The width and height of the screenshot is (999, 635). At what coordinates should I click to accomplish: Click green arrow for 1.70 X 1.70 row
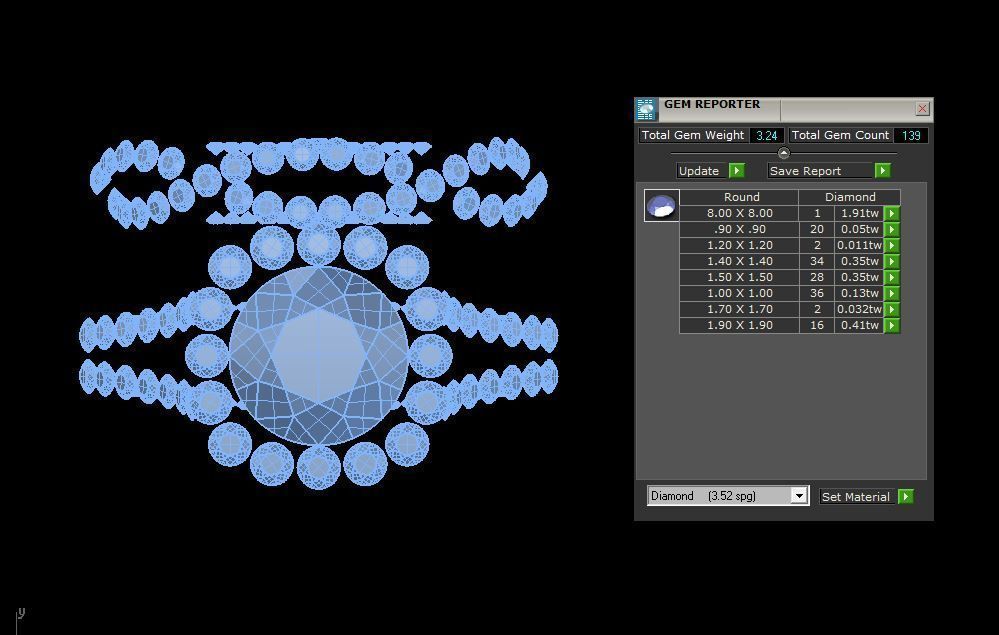coord(892,309)
